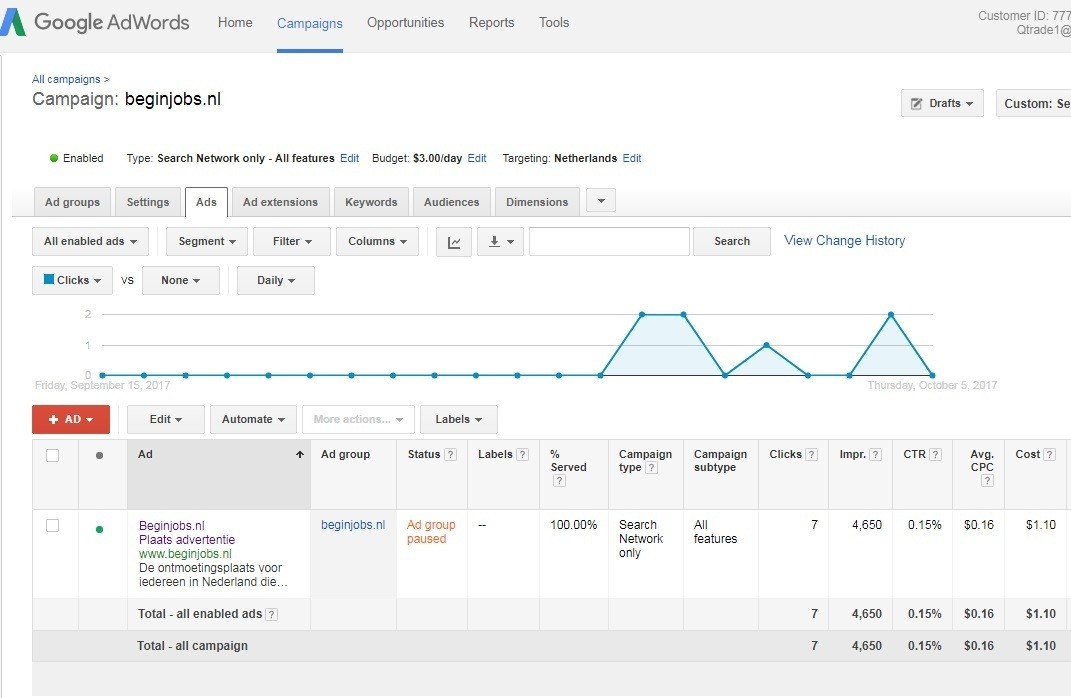Screen dimensions: 1071x698
Task: Expand the All enabled ads dropdown
Action: coord(90,242)
